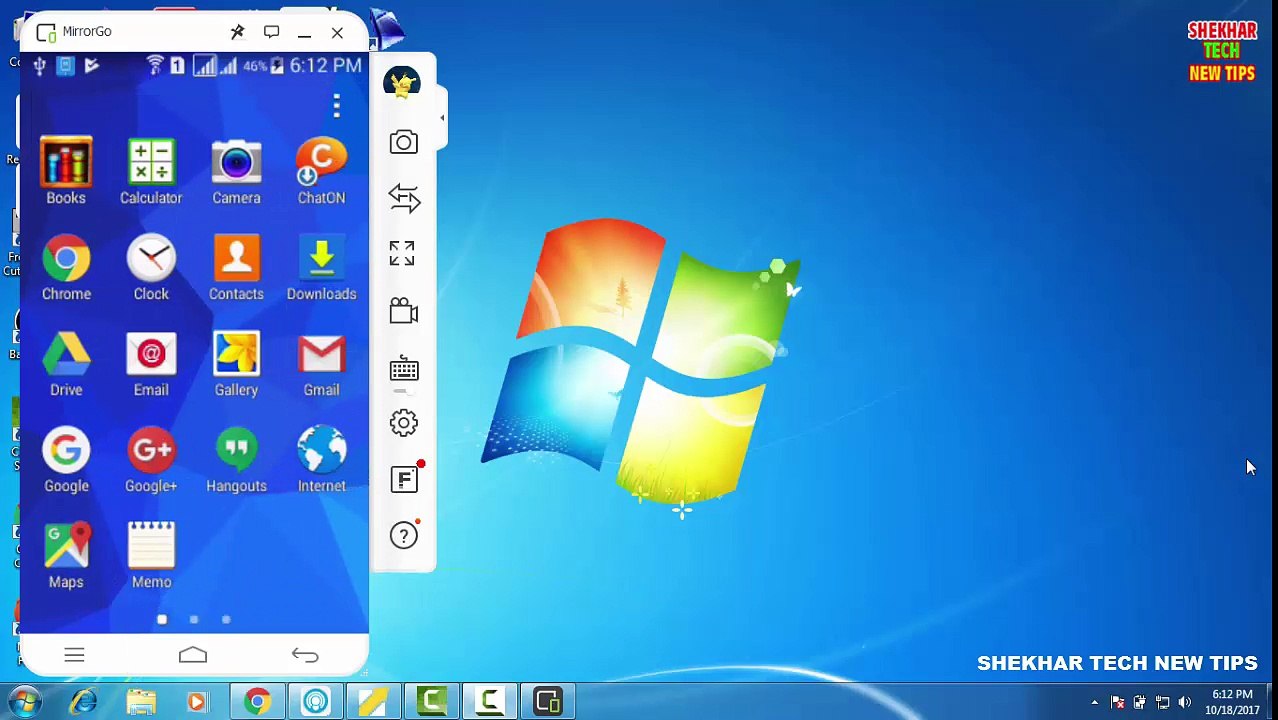This screenshot has height=720, width=1278.
Task: Switch to the second home screen page dot
Action: (x=194, y=620)
